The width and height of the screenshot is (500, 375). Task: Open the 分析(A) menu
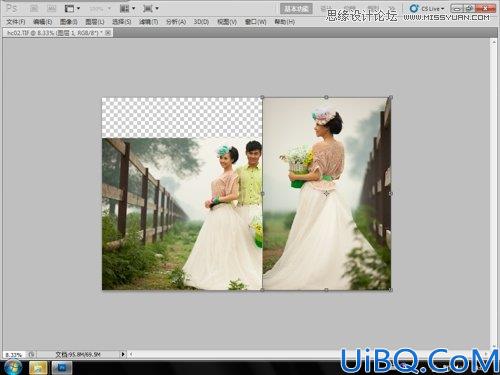coord(176,22)
